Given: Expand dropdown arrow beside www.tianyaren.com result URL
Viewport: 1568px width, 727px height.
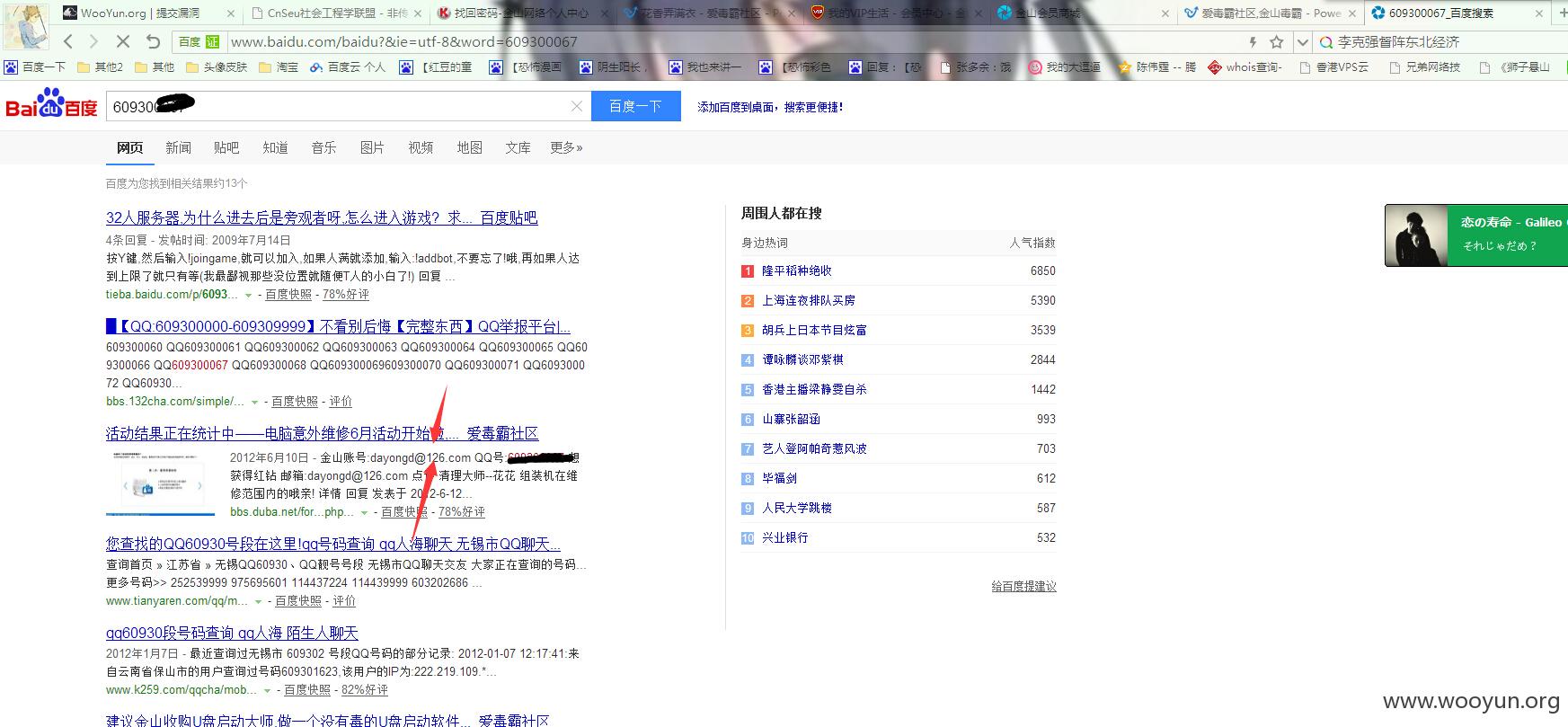Looking at the screenshot, I should (258, 601).
